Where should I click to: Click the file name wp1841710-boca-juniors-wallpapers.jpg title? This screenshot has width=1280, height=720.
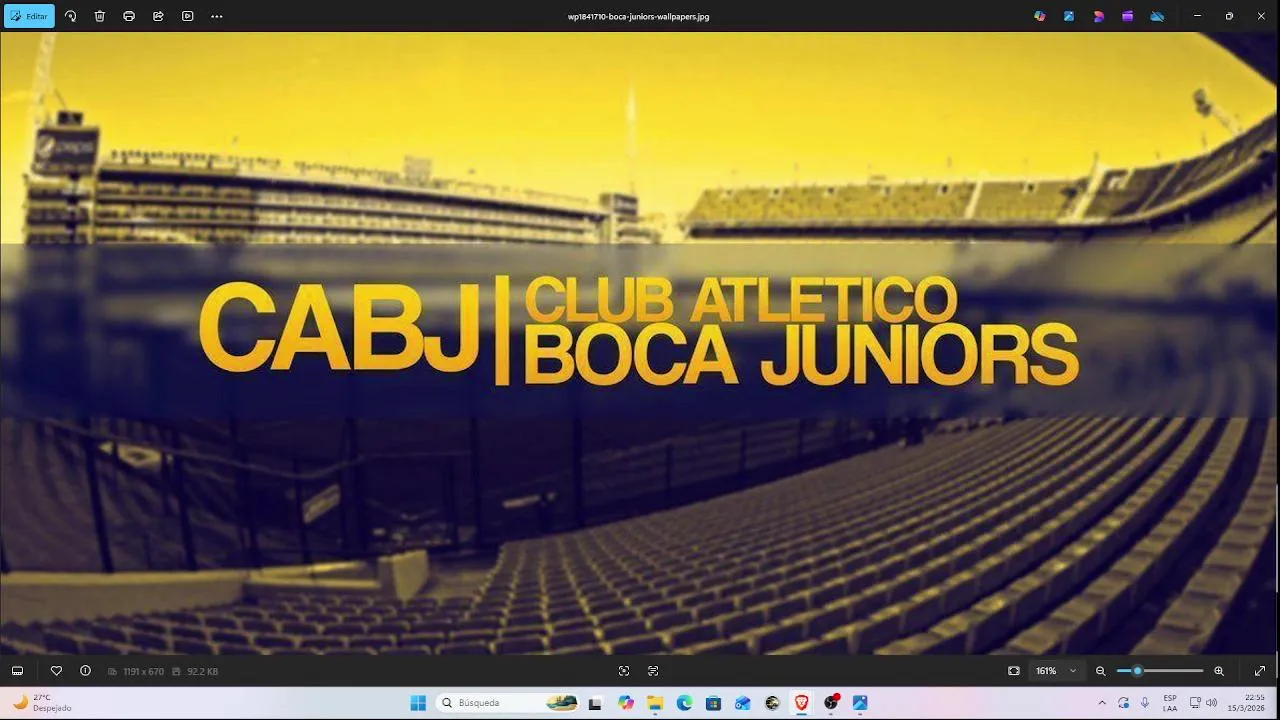[x=638, y=16]
